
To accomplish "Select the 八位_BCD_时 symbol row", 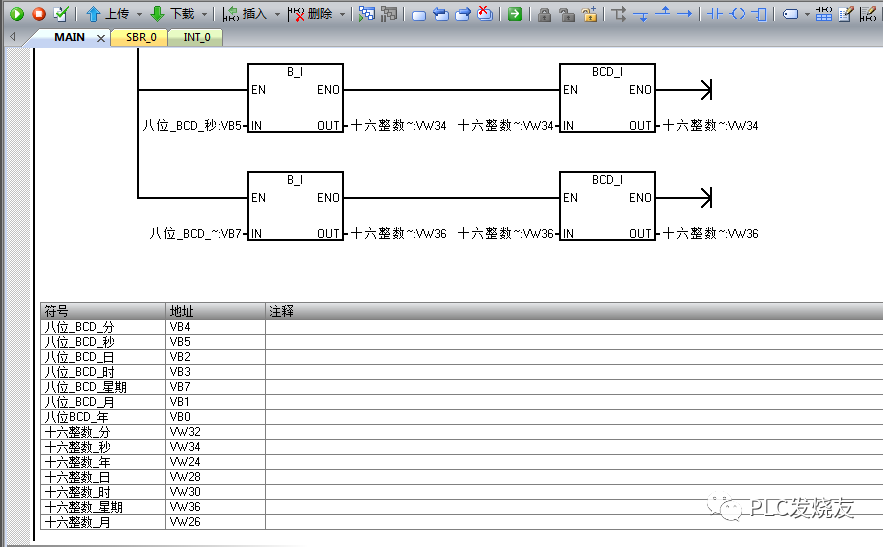I will (x=462, y=372).
